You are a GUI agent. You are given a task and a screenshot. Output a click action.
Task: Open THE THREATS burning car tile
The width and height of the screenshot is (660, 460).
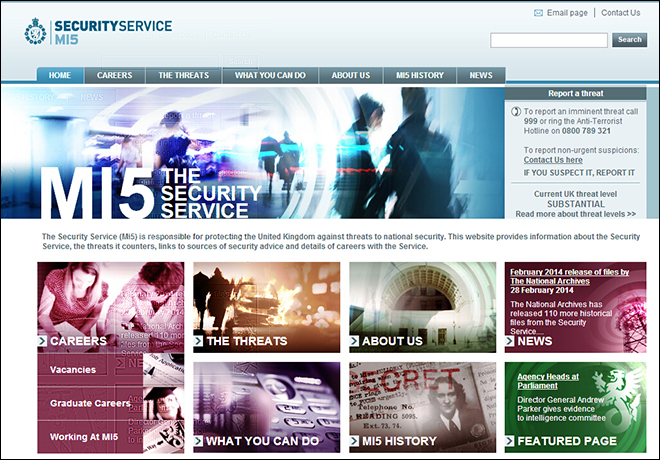pyautogui.click(x=266, y=307)
